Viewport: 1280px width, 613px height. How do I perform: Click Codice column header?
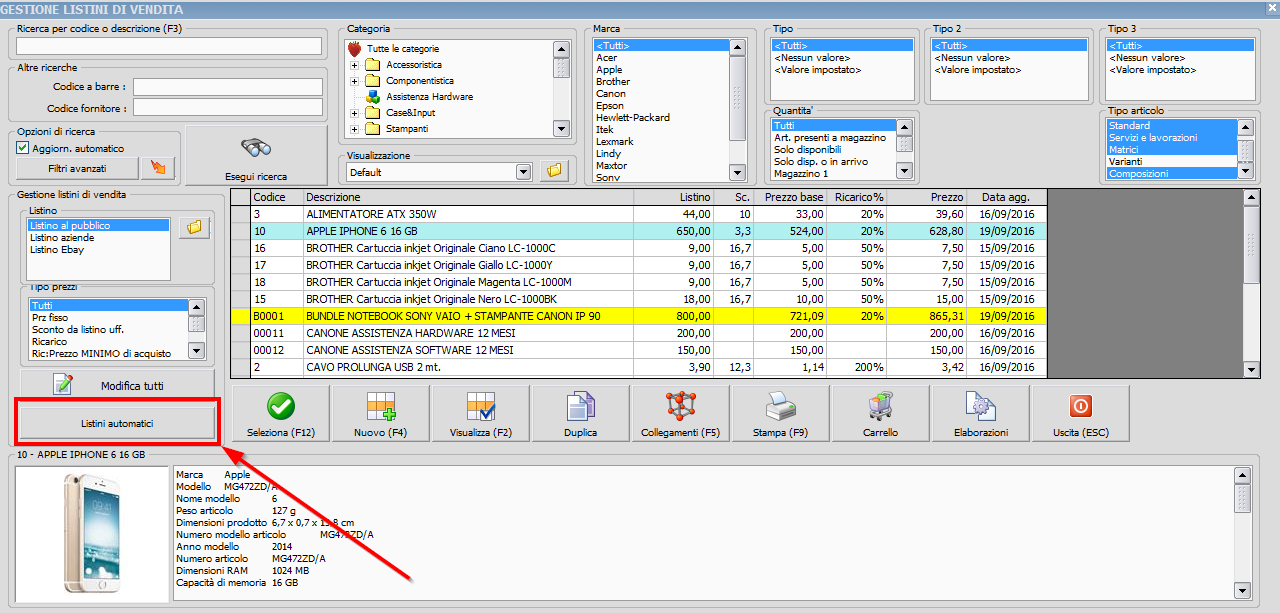click(277, 197)
